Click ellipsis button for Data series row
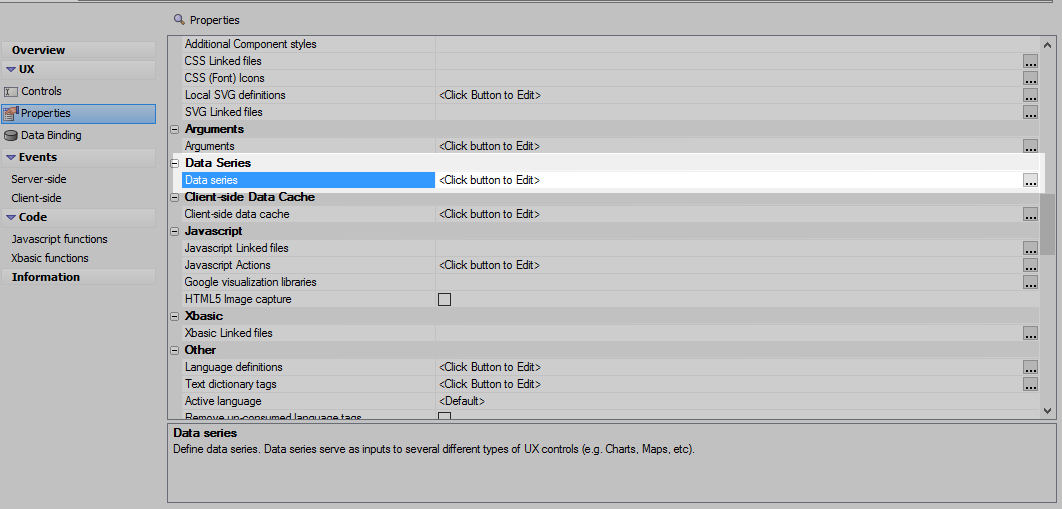This screenshot has height=509, width=1062. click(1030, 180)
